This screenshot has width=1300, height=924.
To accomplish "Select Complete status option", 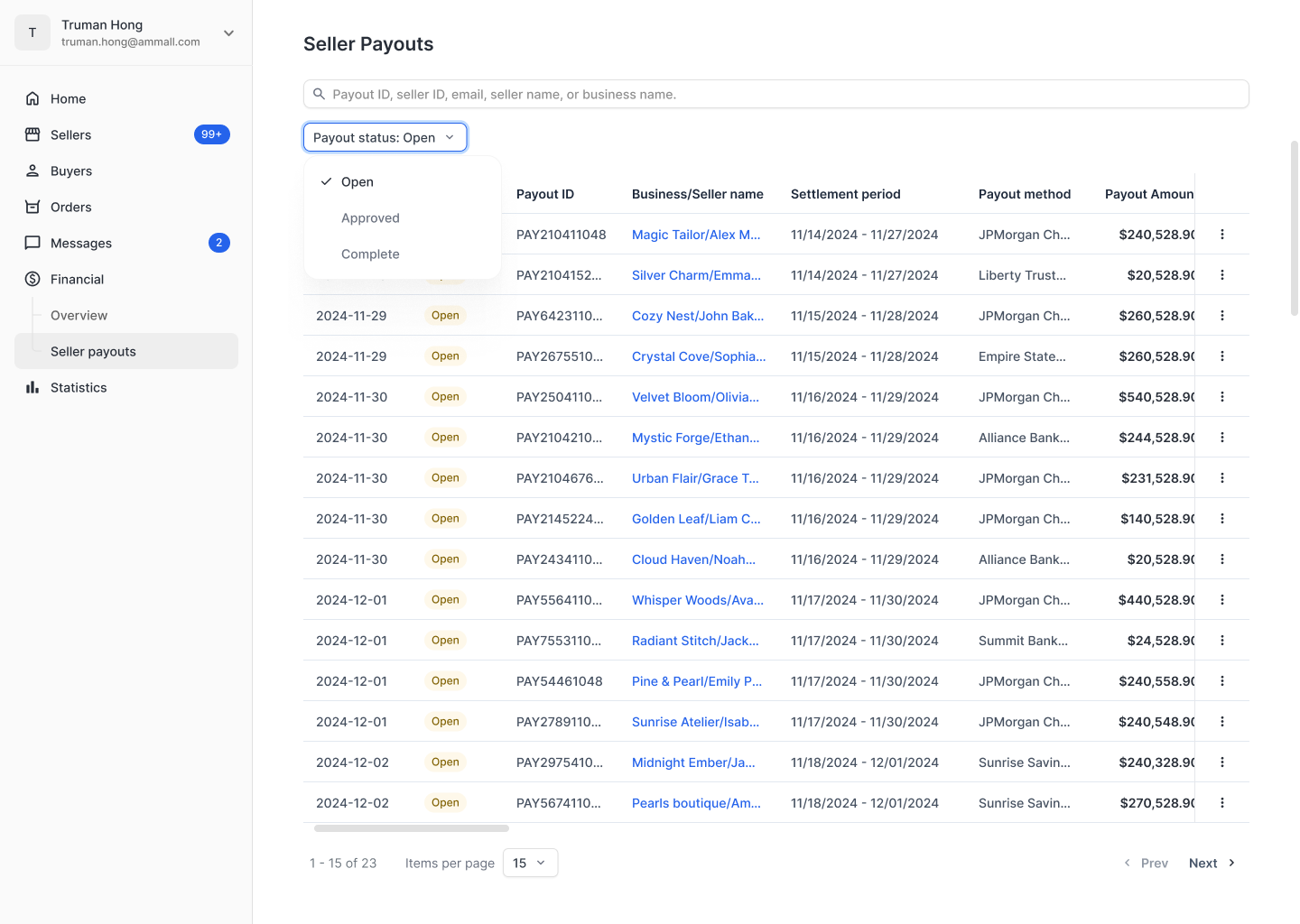I will (403, 254).
